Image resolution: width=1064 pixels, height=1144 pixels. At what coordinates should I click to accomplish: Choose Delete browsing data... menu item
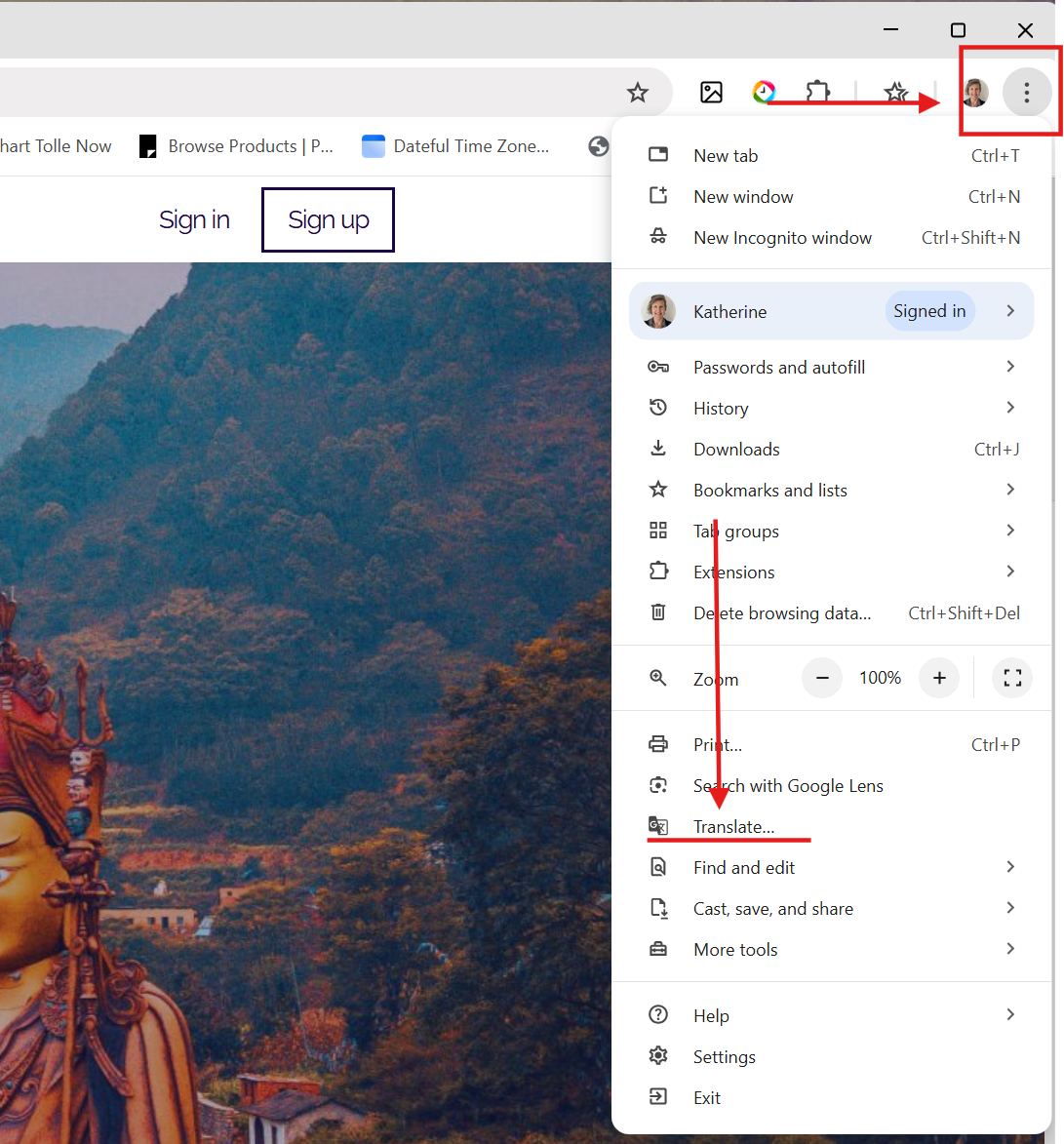(x=781, y=612)
